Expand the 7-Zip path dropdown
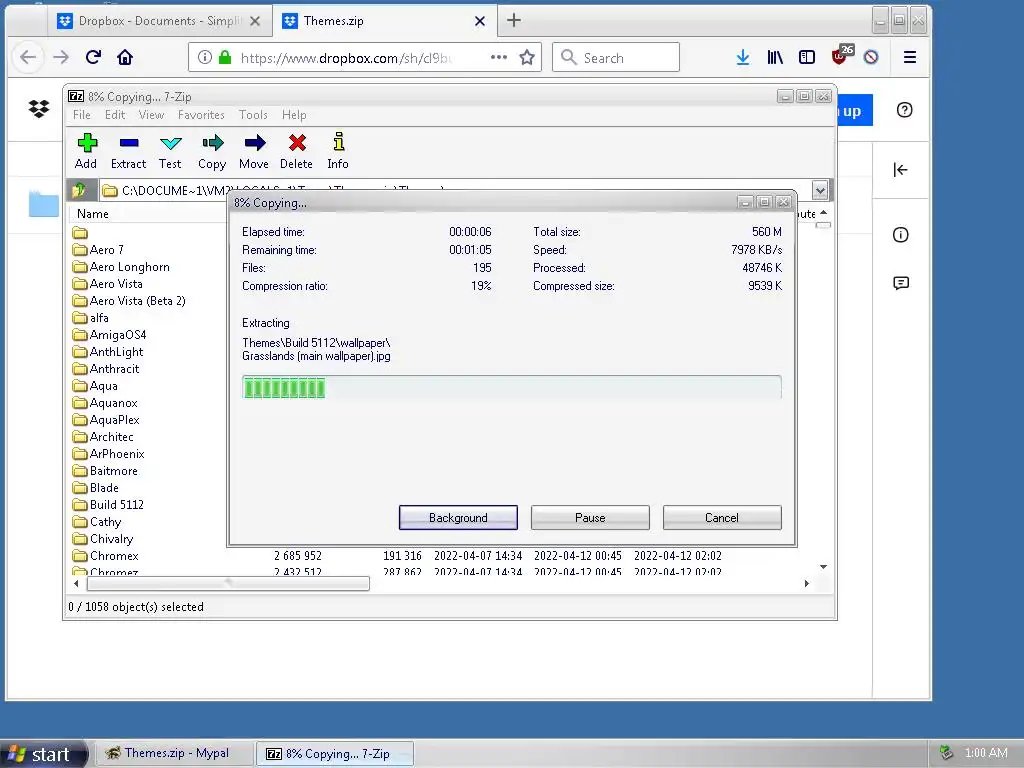Screen dimensions: 1024x768 point(820,190)
